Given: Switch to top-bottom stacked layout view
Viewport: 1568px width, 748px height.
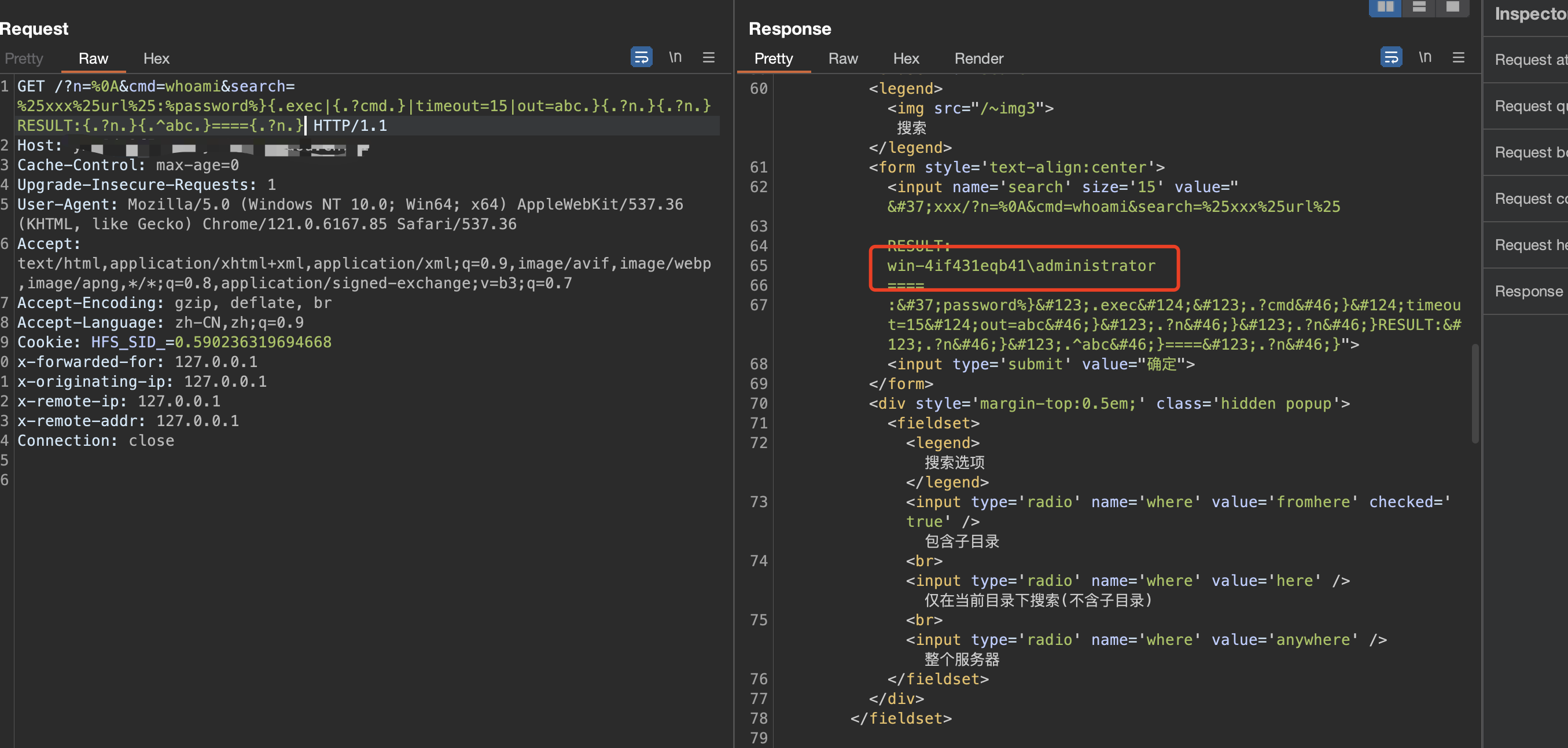Looking at the screenshot, I should [x=1419, y=8].
